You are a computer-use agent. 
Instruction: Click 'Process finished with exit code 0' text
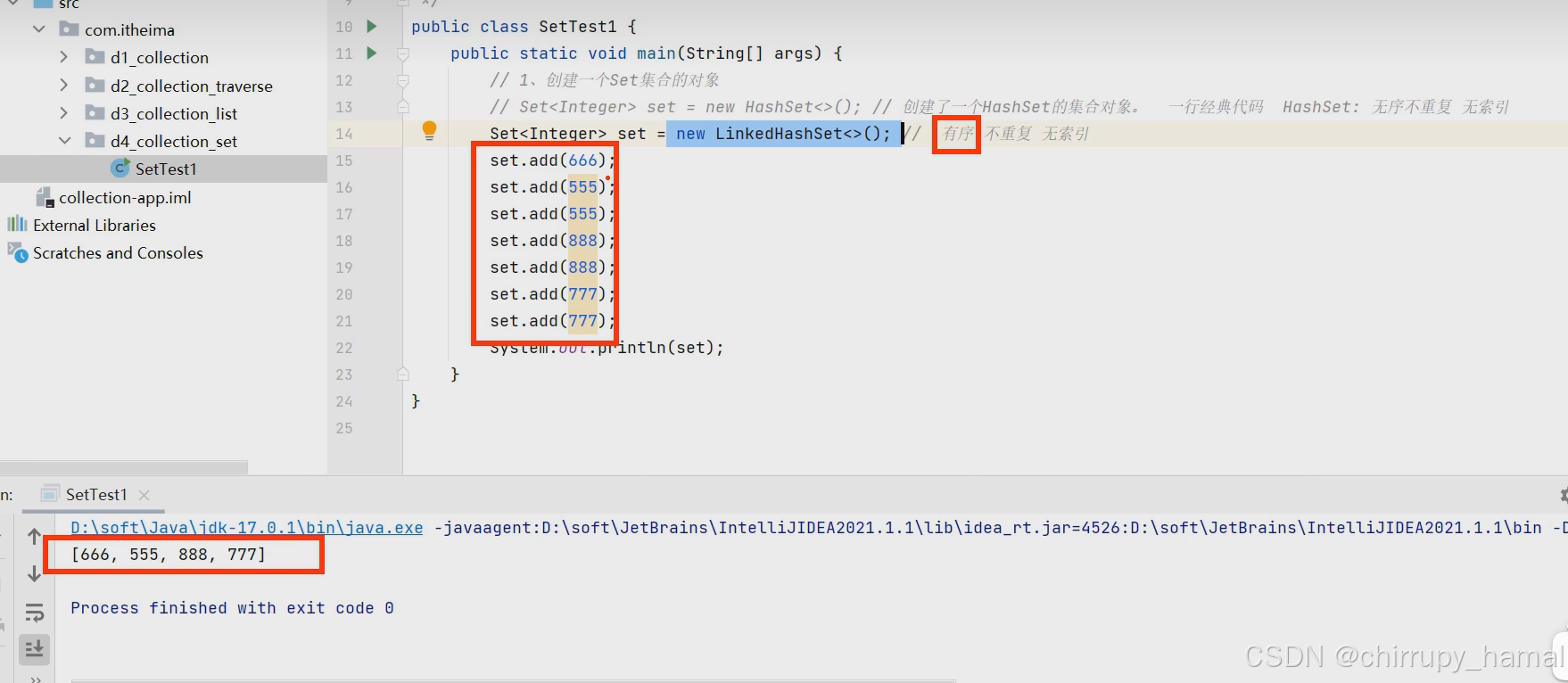click(232, 608)
